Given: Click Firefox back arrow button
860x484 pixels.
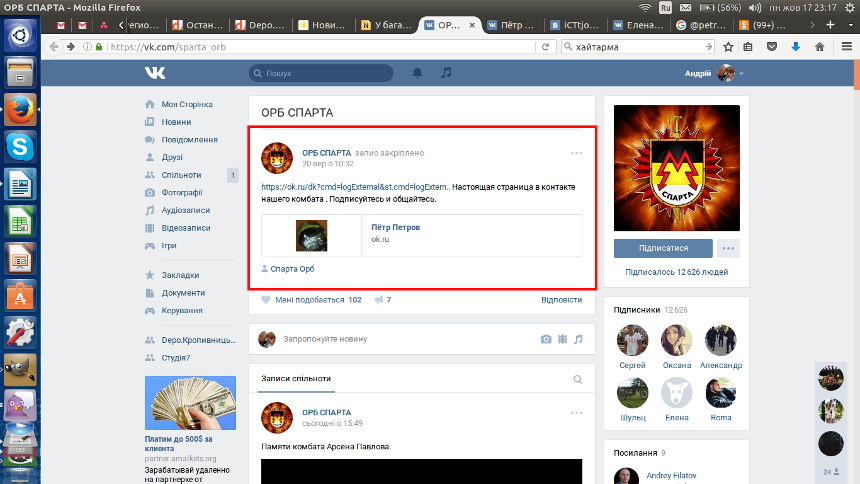Looking at the screenshot, I should click(53, 47).
